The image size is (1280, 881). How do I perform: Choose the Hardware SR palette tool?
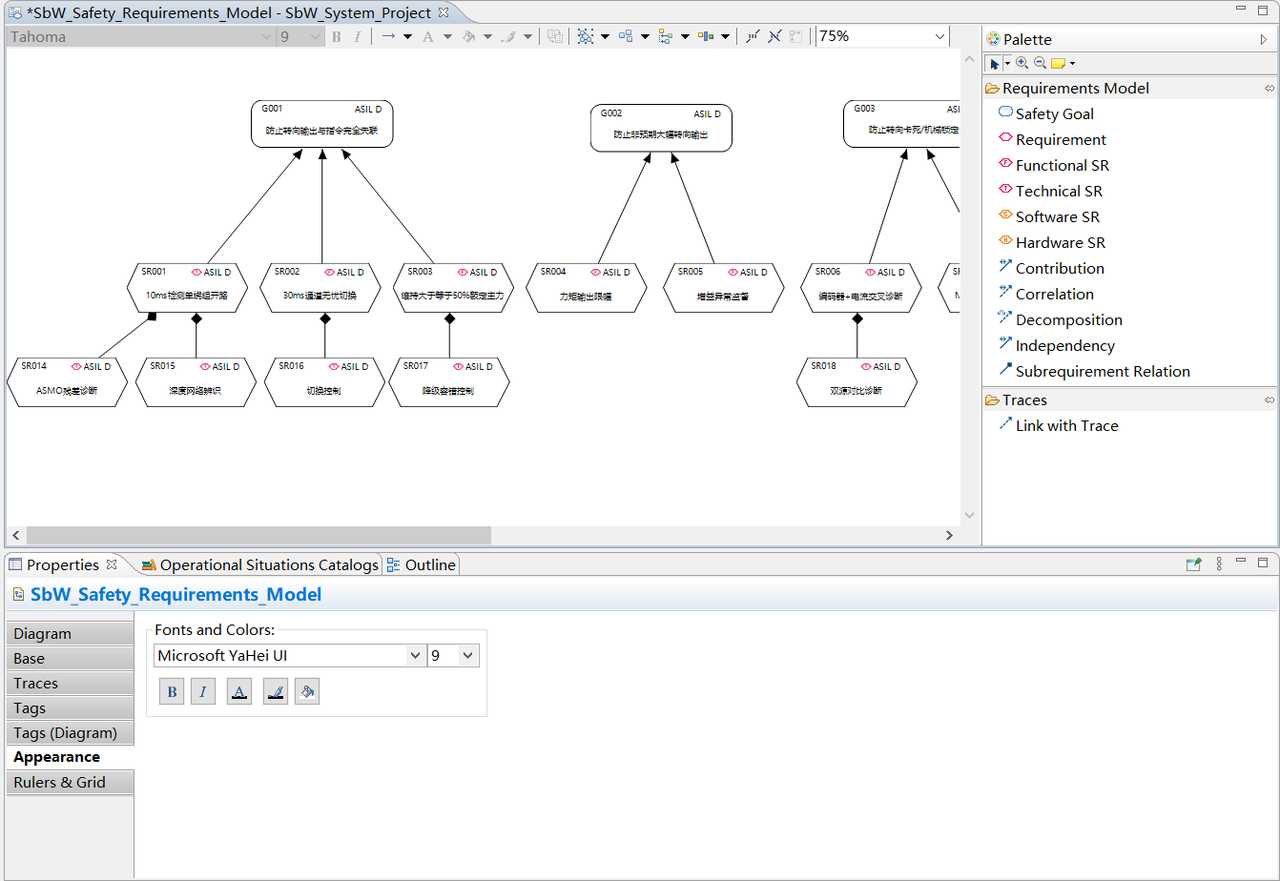[x=1052, y=242]
